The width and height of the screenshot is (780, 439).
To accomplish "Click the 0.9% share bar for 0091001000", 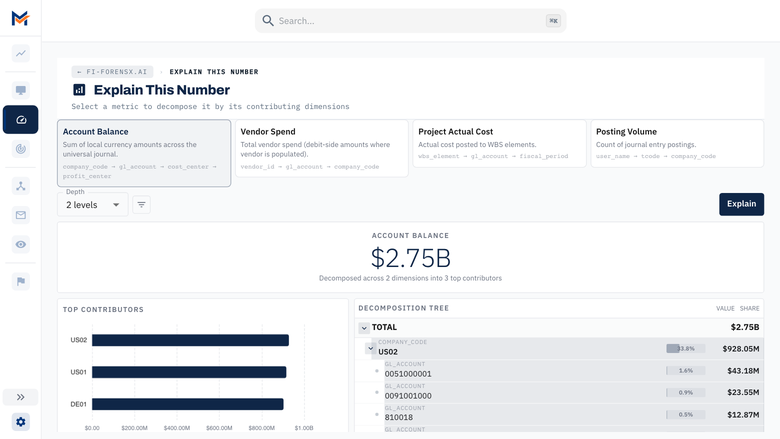I will [686, 392].
